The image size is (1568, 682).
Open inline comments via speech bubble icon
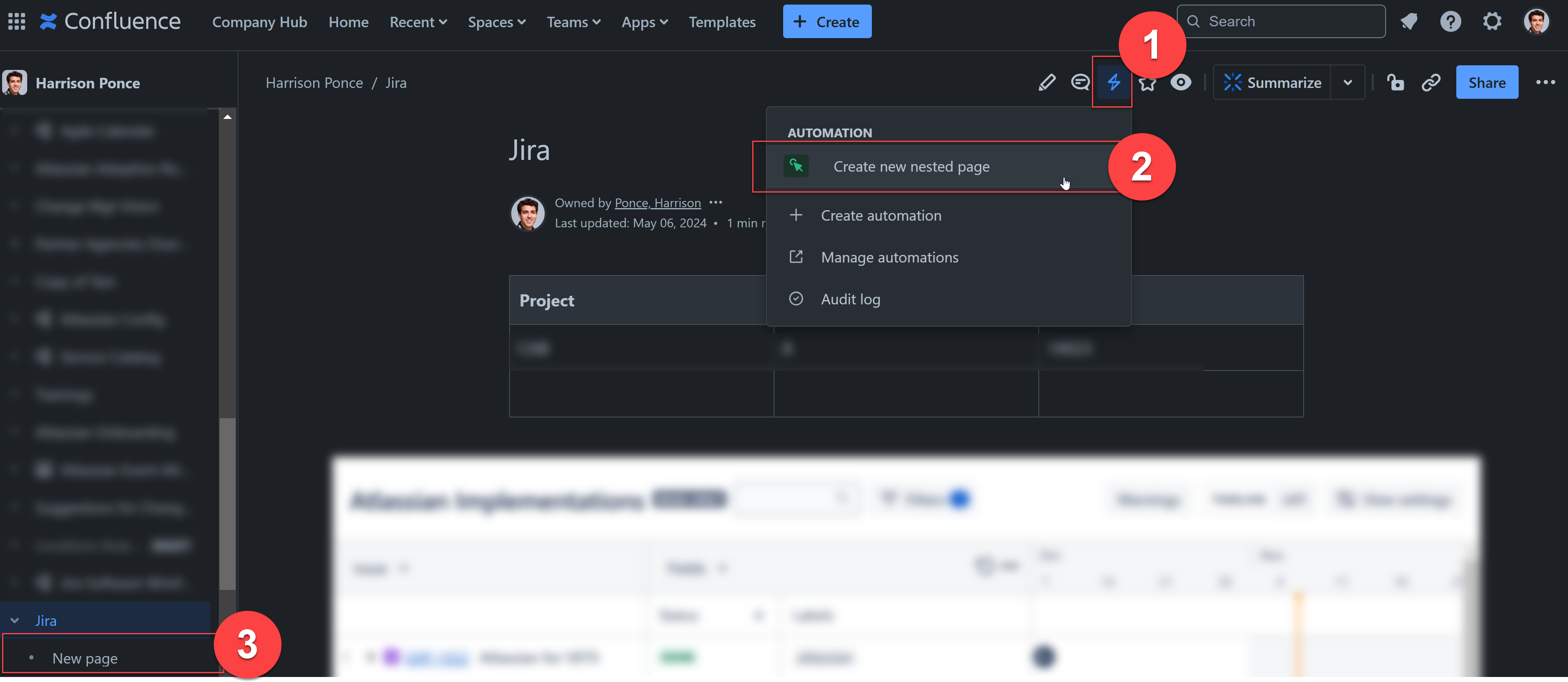1080,82
